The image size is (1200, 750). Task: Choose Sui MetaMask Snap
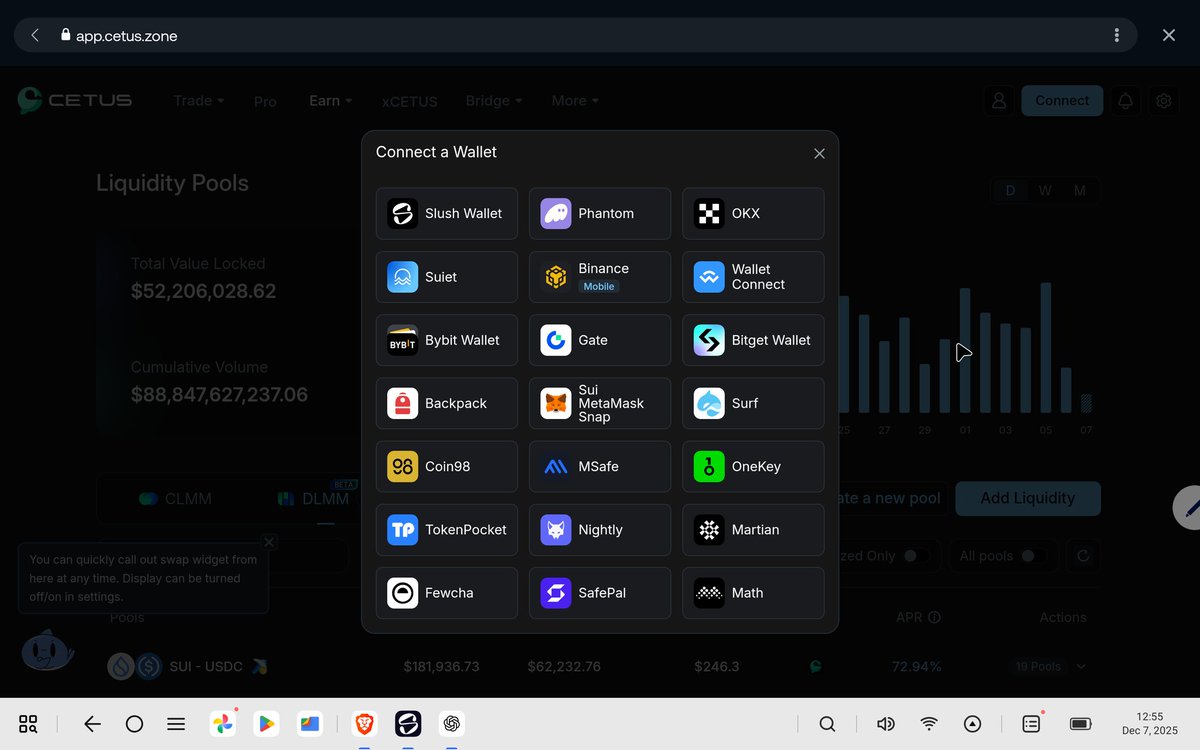pos(600,403)
